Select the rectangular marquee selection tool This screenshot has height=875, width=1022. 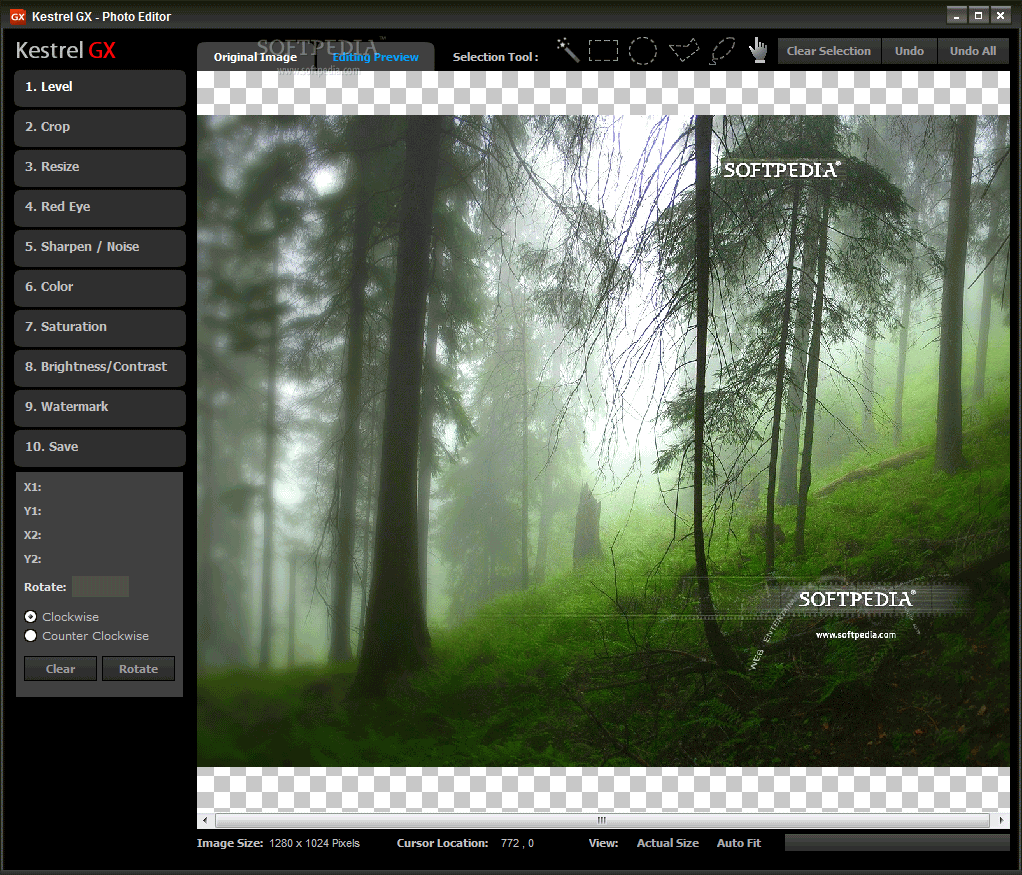point(604,51)
